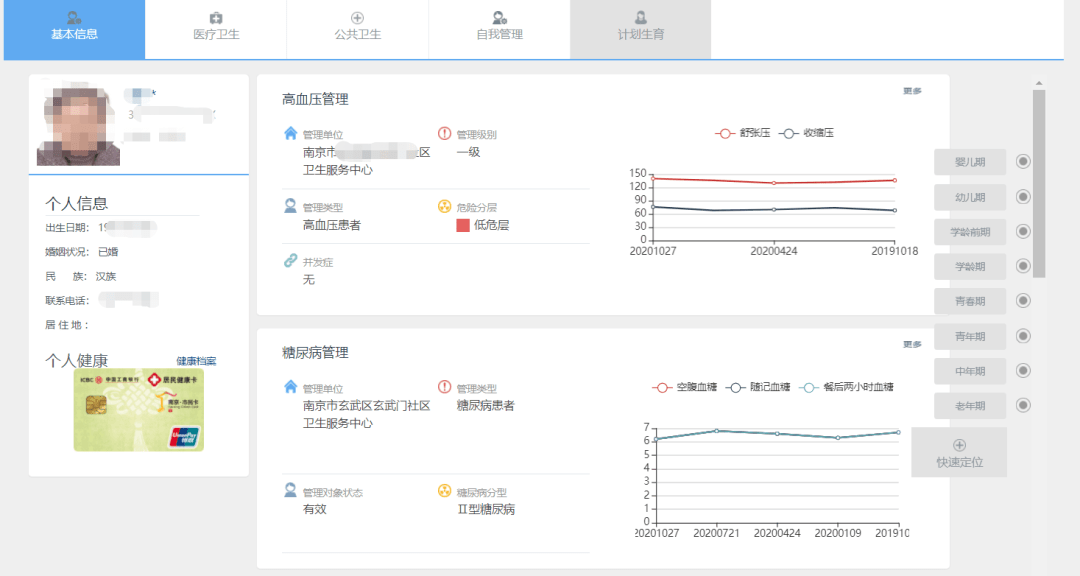This screenshot has height=576, width=1080.
Task: Click the 居民健康卡 card image
Action: (138, 410)
